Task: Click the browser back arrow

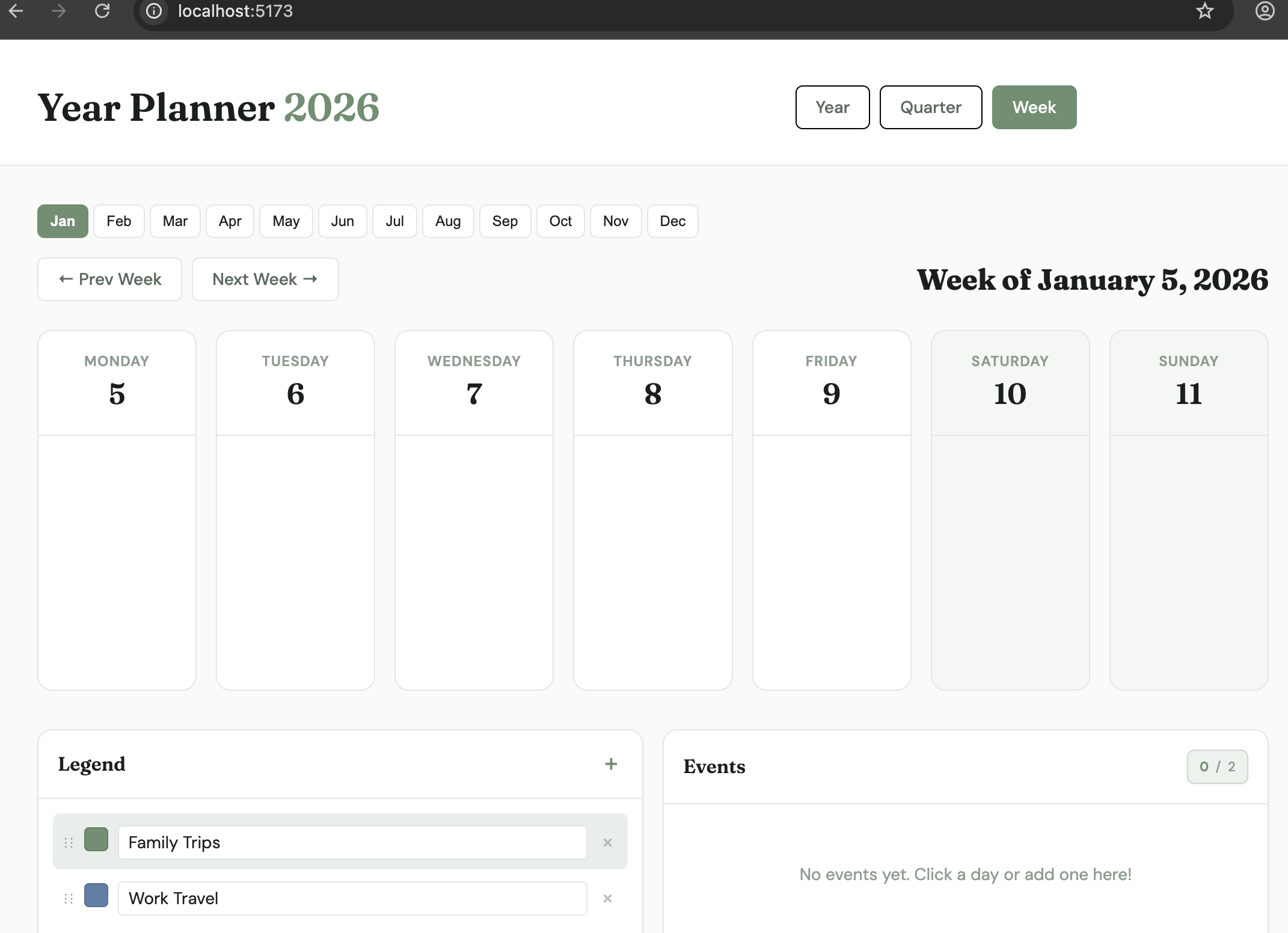Action: point(16,11)
